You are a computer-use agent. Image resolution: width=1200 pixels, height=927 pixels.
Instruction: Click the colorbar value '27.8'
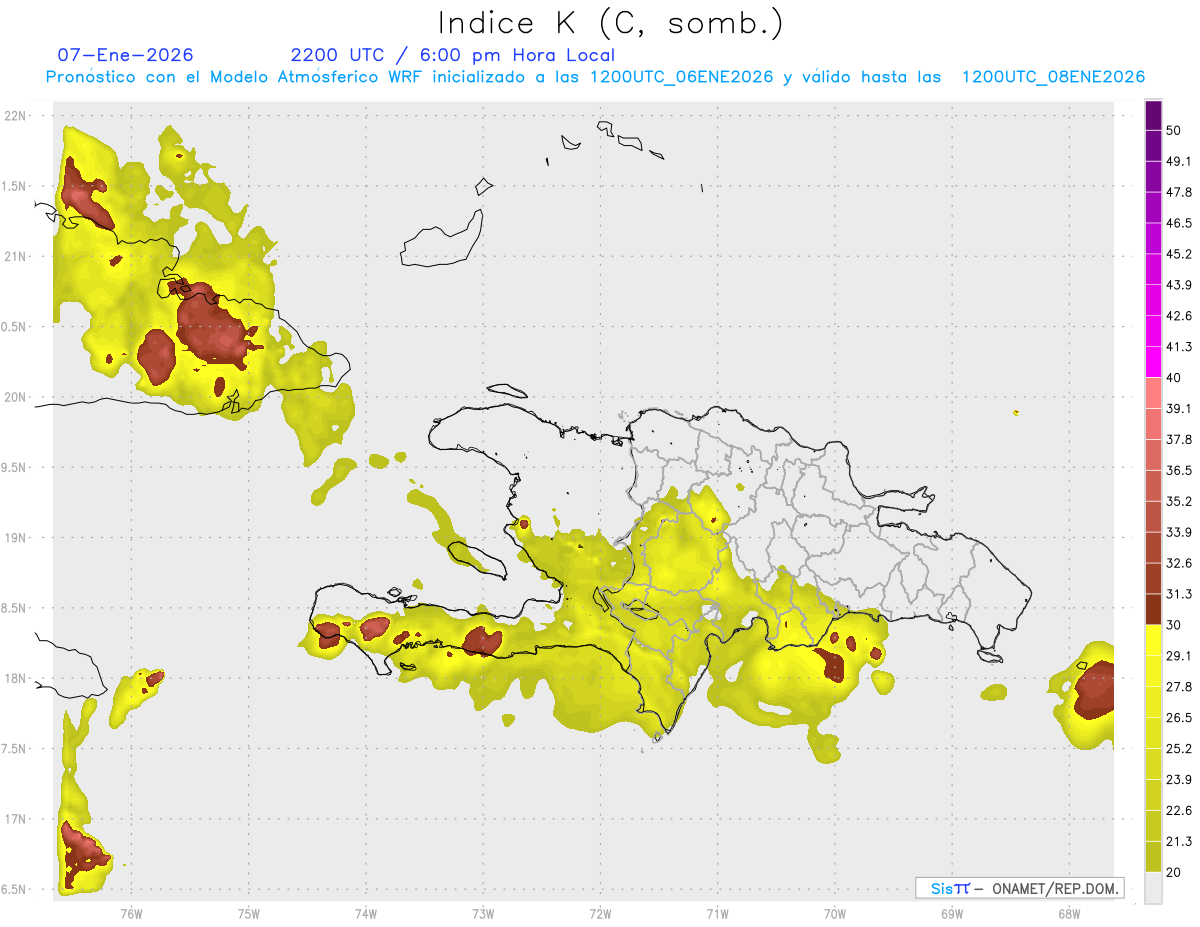(1179, 687)
